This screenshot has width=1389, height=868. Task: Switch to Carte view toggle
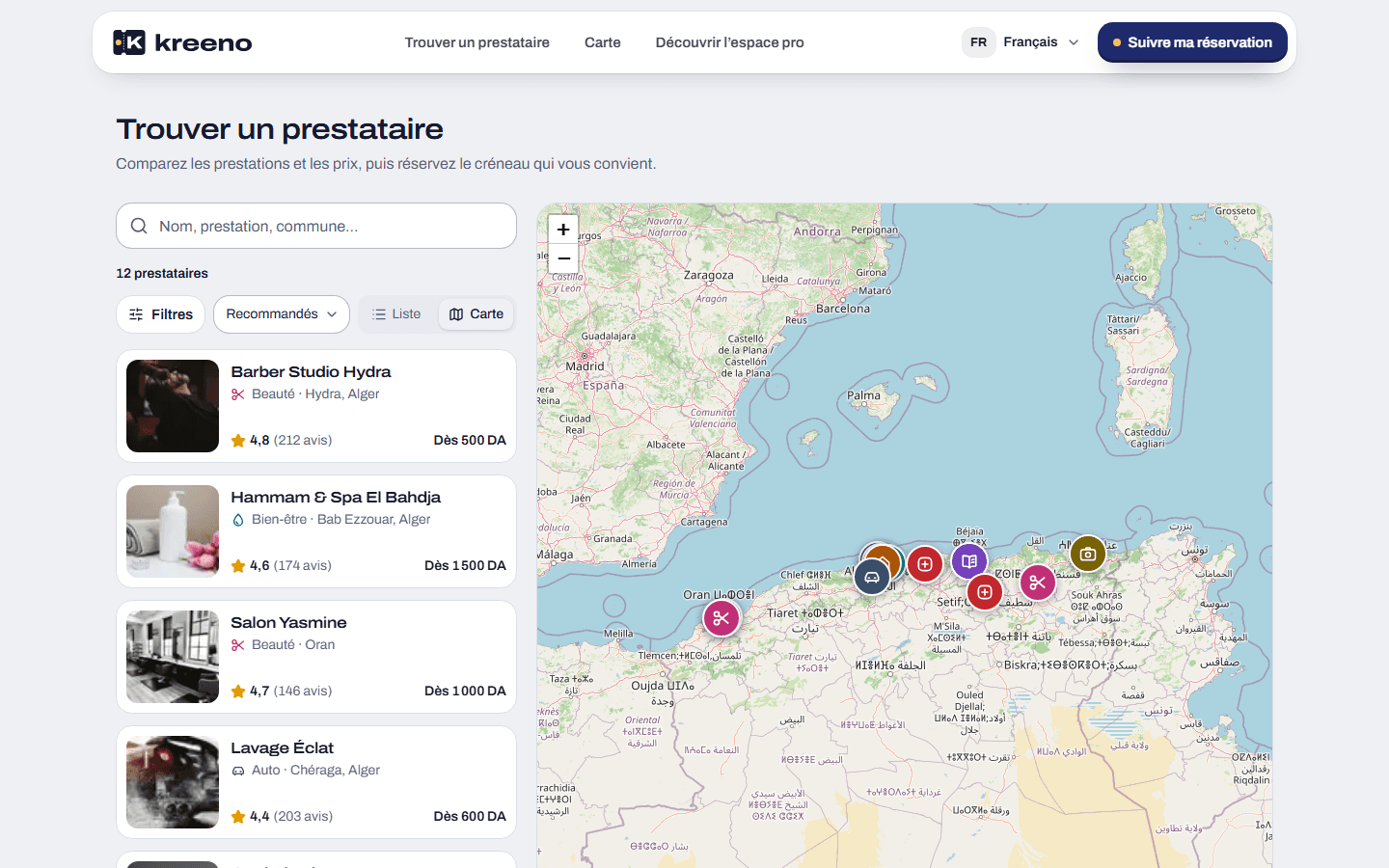coord(477,314)
